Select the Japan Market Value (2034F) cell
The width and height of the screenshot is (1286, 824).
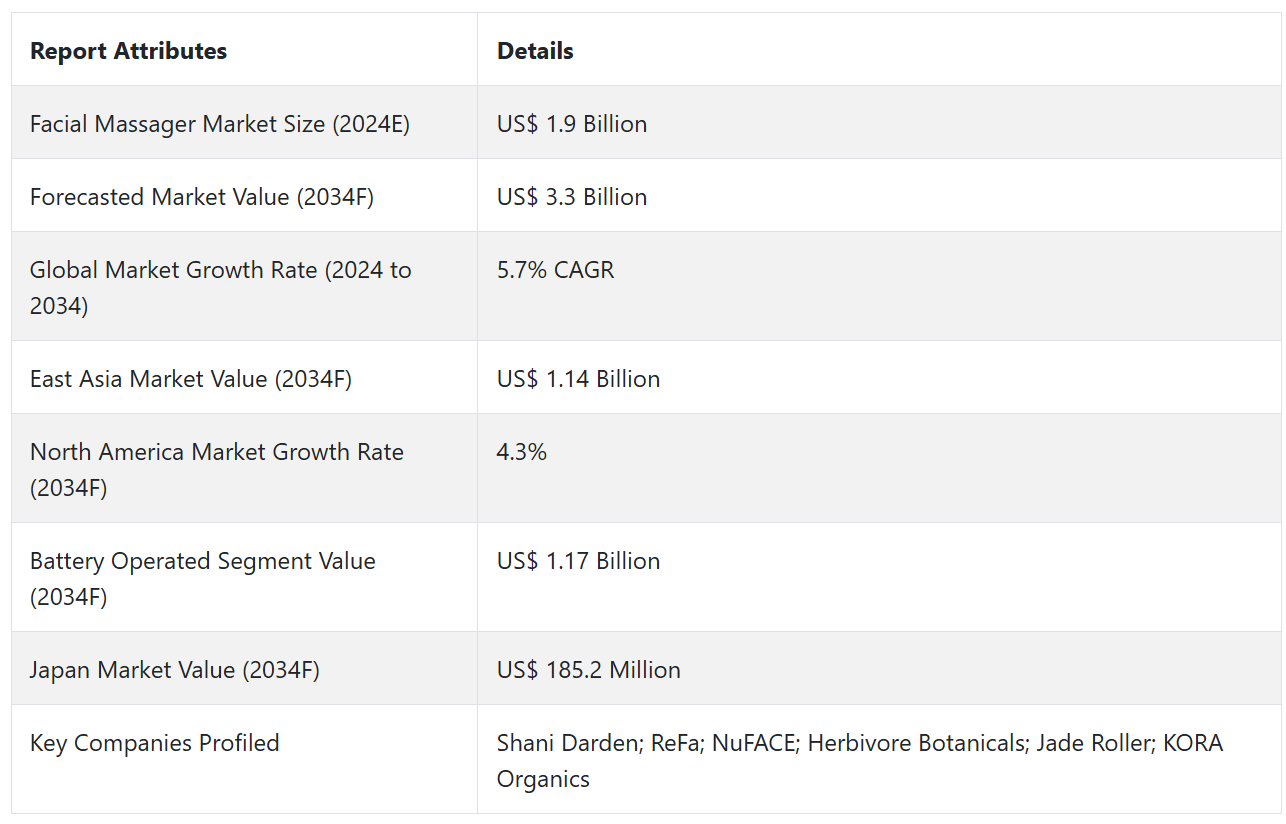(174, 670)
